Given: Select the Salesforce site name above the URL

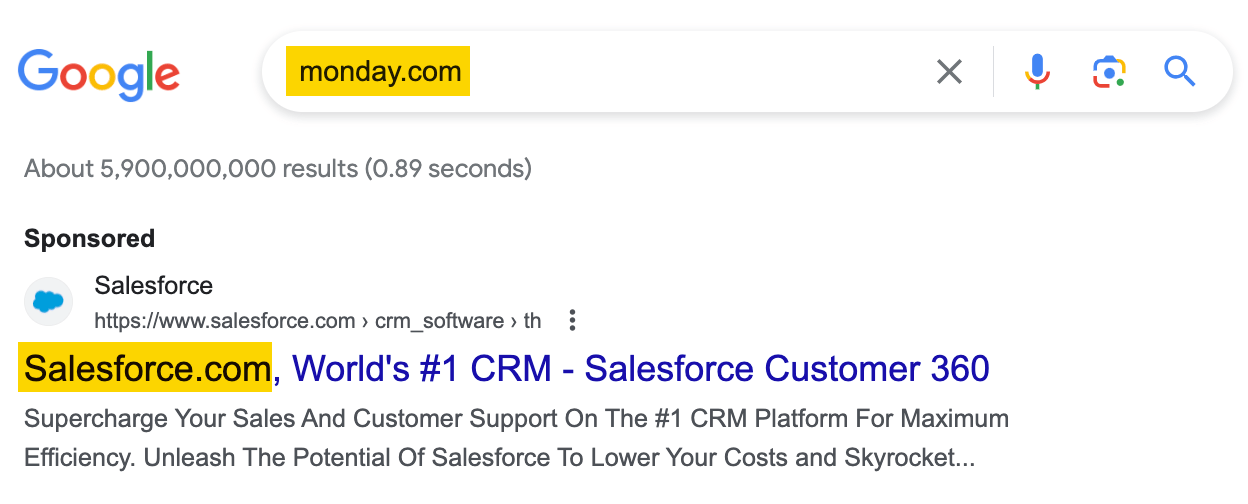Looking at the screenshot, I should tap(154, 286).
